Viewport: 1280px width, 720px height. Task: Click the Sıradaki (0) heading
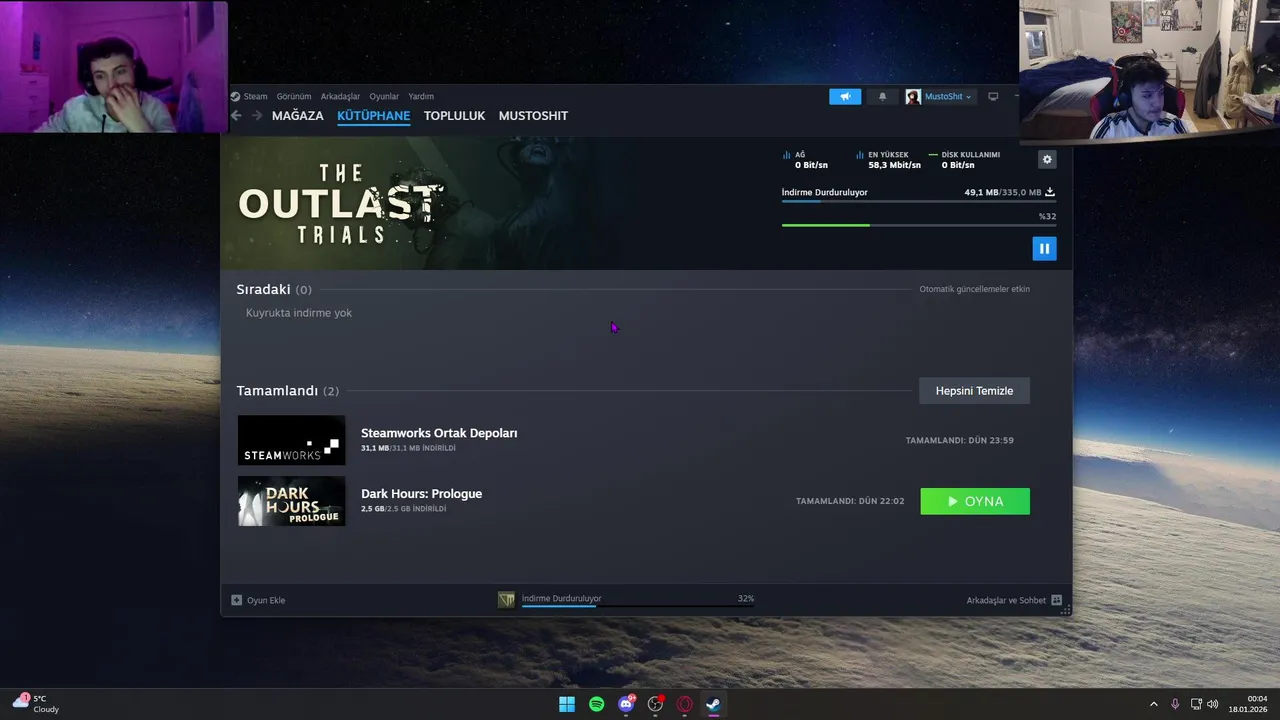point(274,289)
